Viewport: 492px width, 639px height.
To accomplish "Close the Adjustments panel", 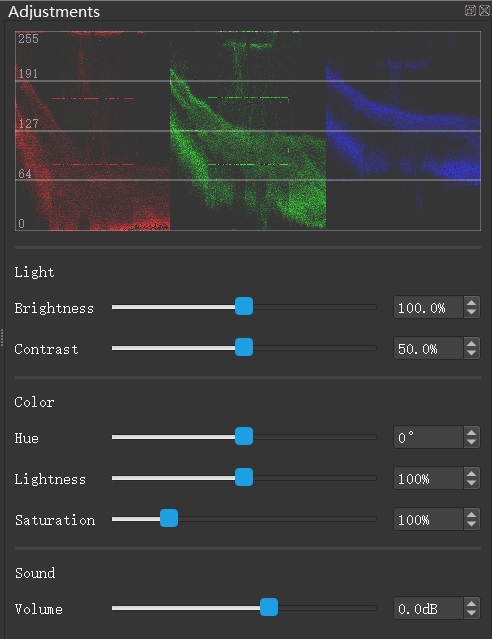I will point(484,11).
